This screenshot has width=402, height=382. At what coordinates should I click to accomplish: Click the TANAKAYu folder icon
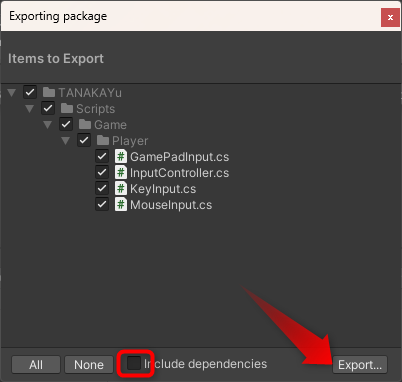click(x=49, y=92)
